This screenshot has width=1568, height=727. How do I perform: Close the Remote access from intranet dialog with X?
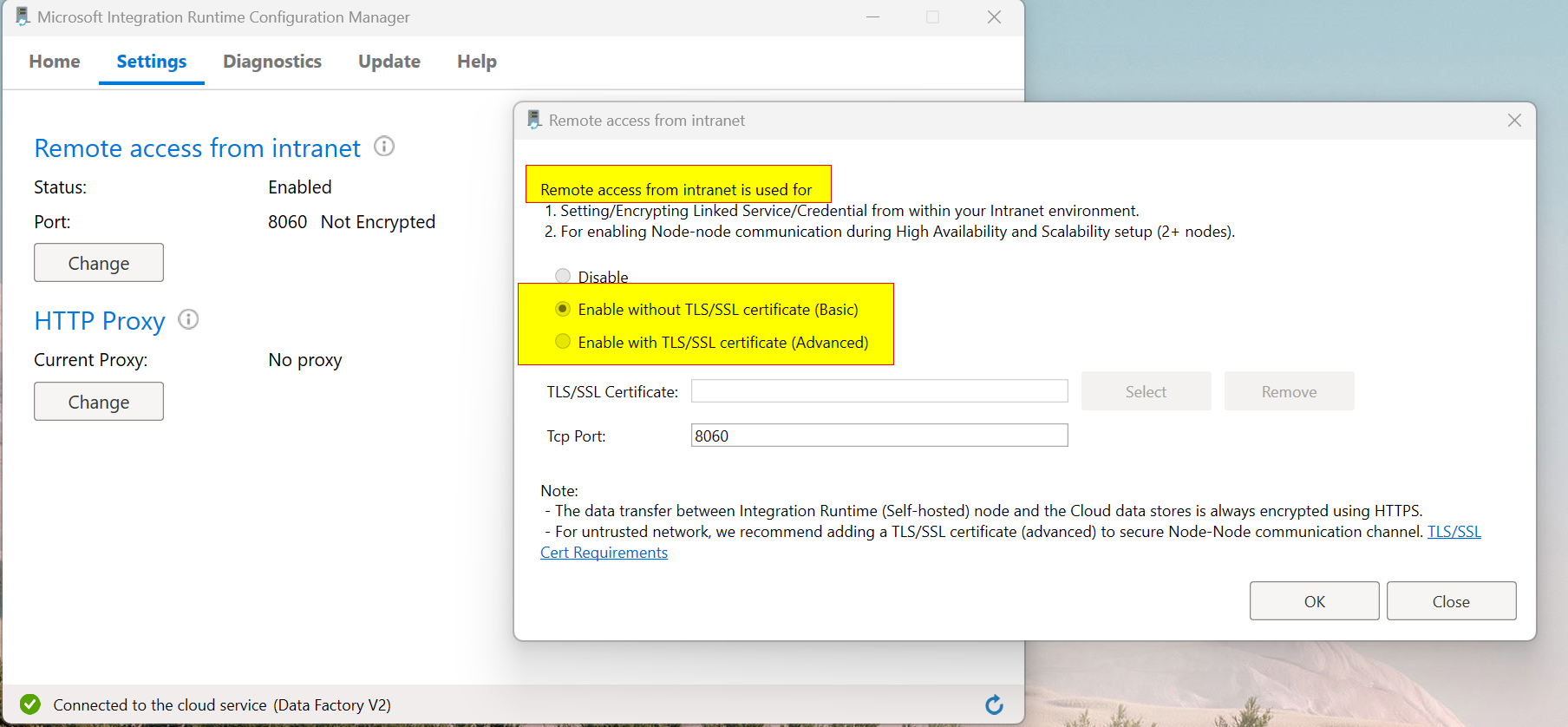coord(1514,120)
